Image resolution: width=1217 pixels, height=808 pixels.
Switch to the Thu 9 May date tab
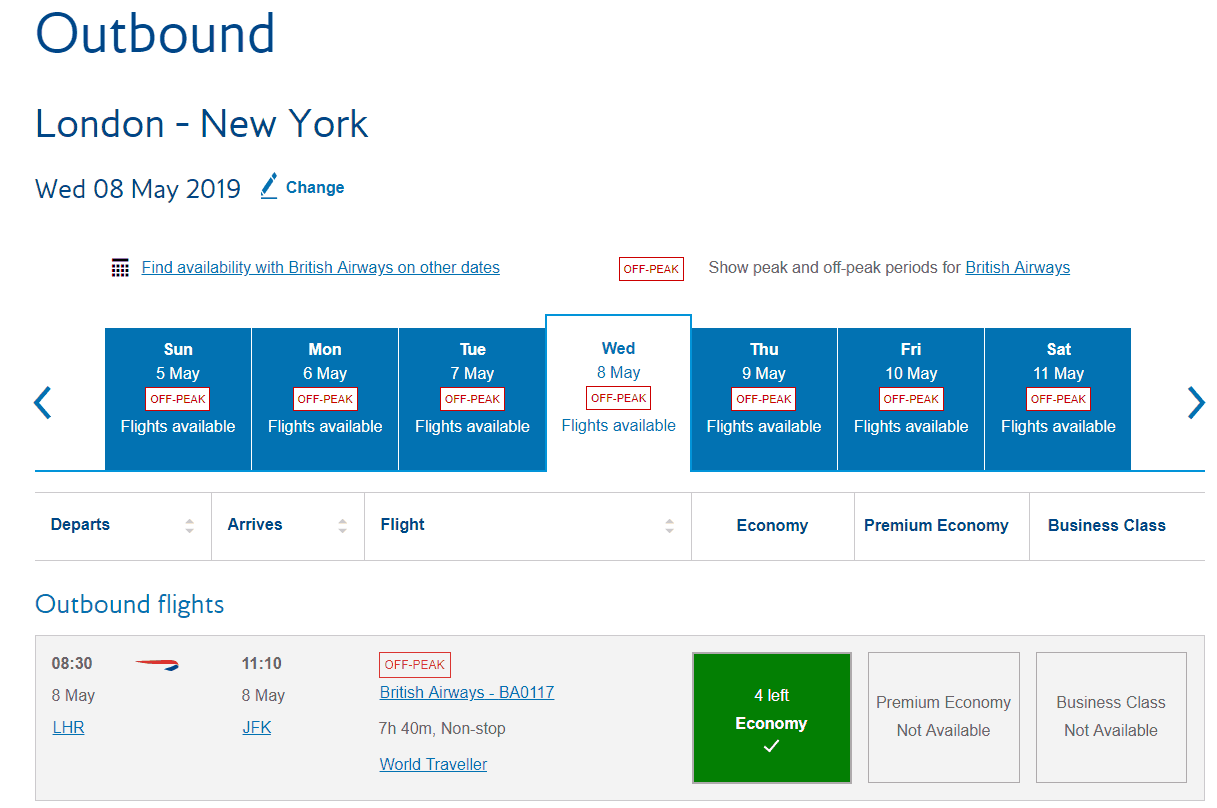(763, 398)
